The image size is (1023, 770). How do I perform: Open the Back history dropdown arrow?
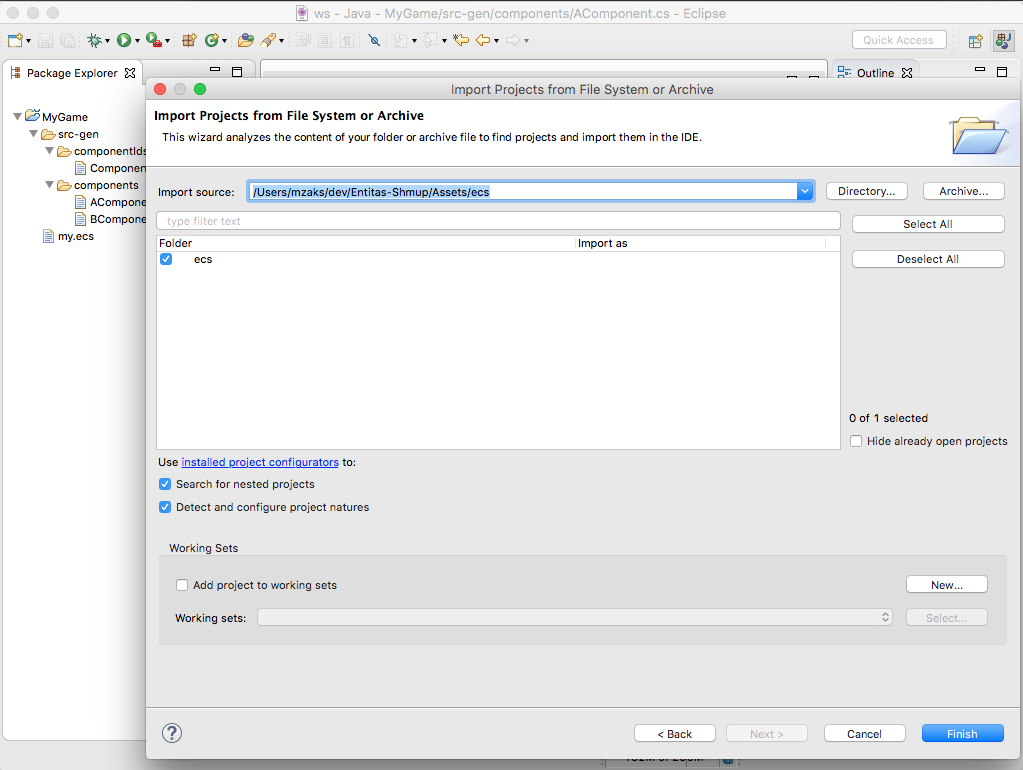(496, 41)
